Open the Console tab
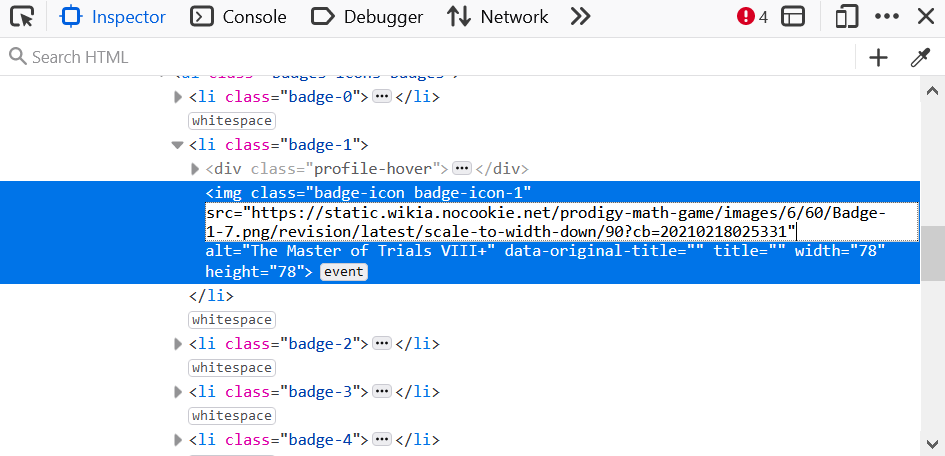The width and height of the screenshot is (945, 456). [x=238, y=17]
